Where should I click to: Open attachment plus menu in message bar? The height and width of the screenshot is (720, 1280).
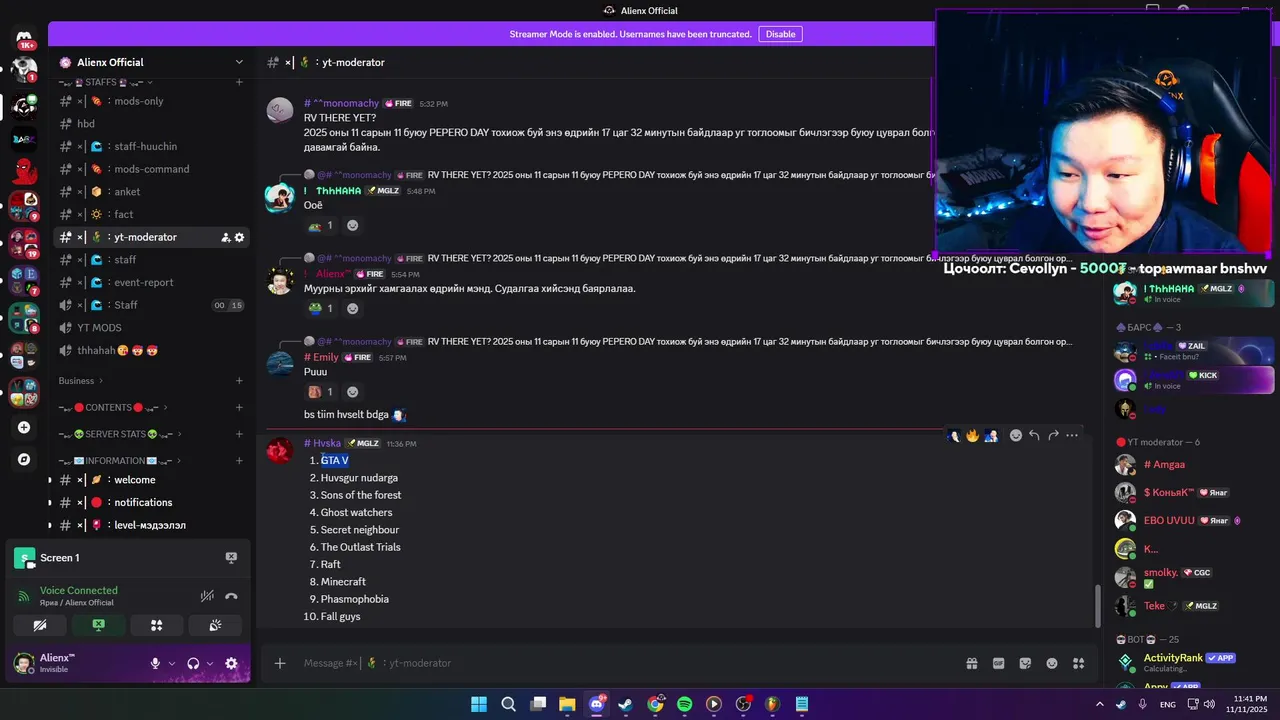(x=280, y=663)
